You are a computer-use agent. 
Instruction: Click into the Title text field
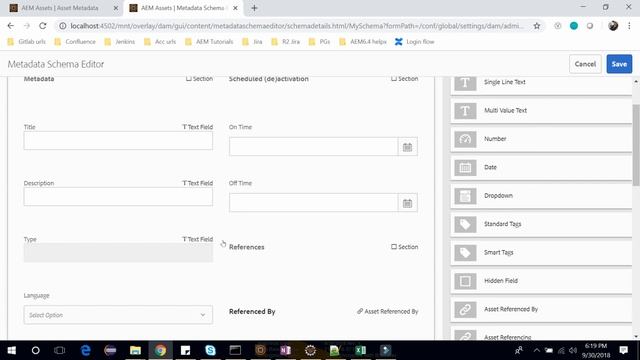point(118,141)
